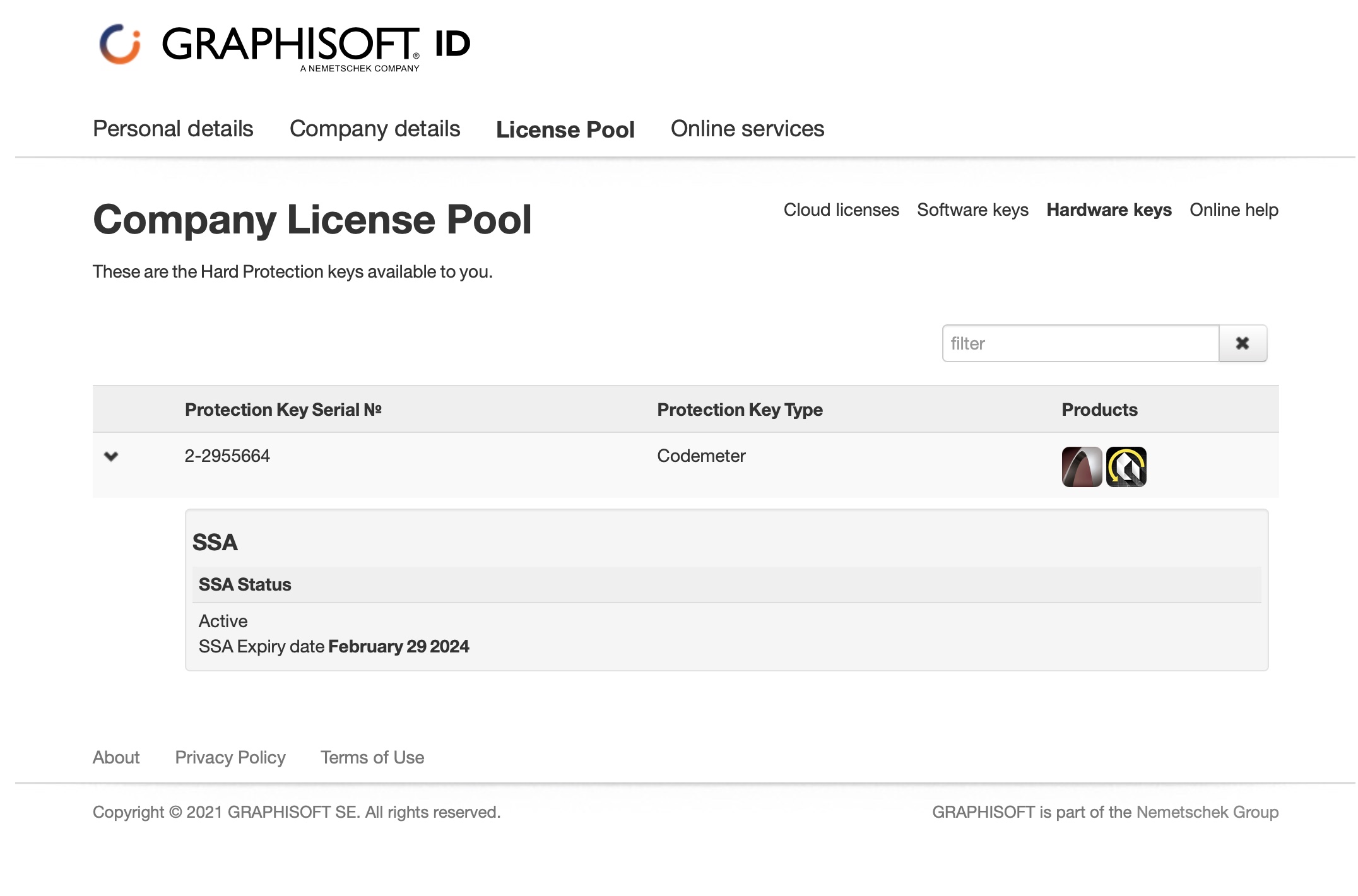Open the Company details tab
This screenshot has height=896, width=1358.
(375, 129)
